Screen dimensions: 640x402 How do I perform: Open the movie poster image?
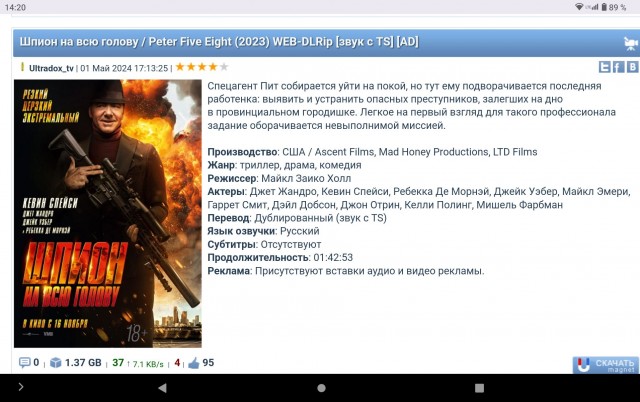[108, 213]
